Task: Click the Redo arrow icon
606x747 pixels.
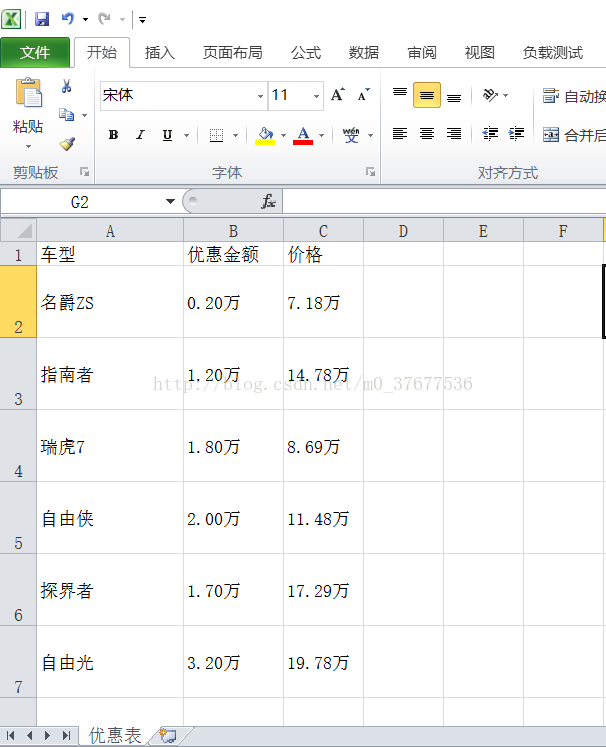Action: click(104, 19)
